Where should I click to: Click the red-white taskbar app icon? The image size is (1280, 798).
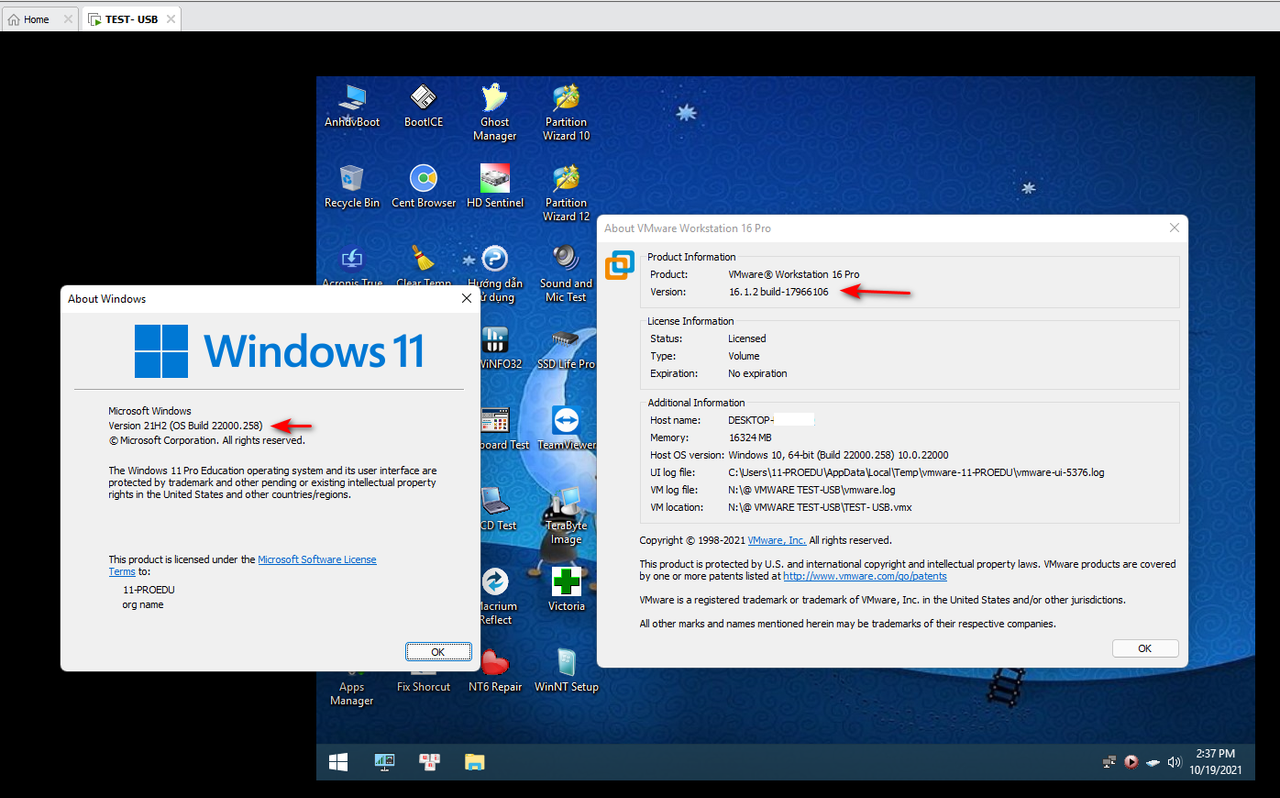[430, 762]
